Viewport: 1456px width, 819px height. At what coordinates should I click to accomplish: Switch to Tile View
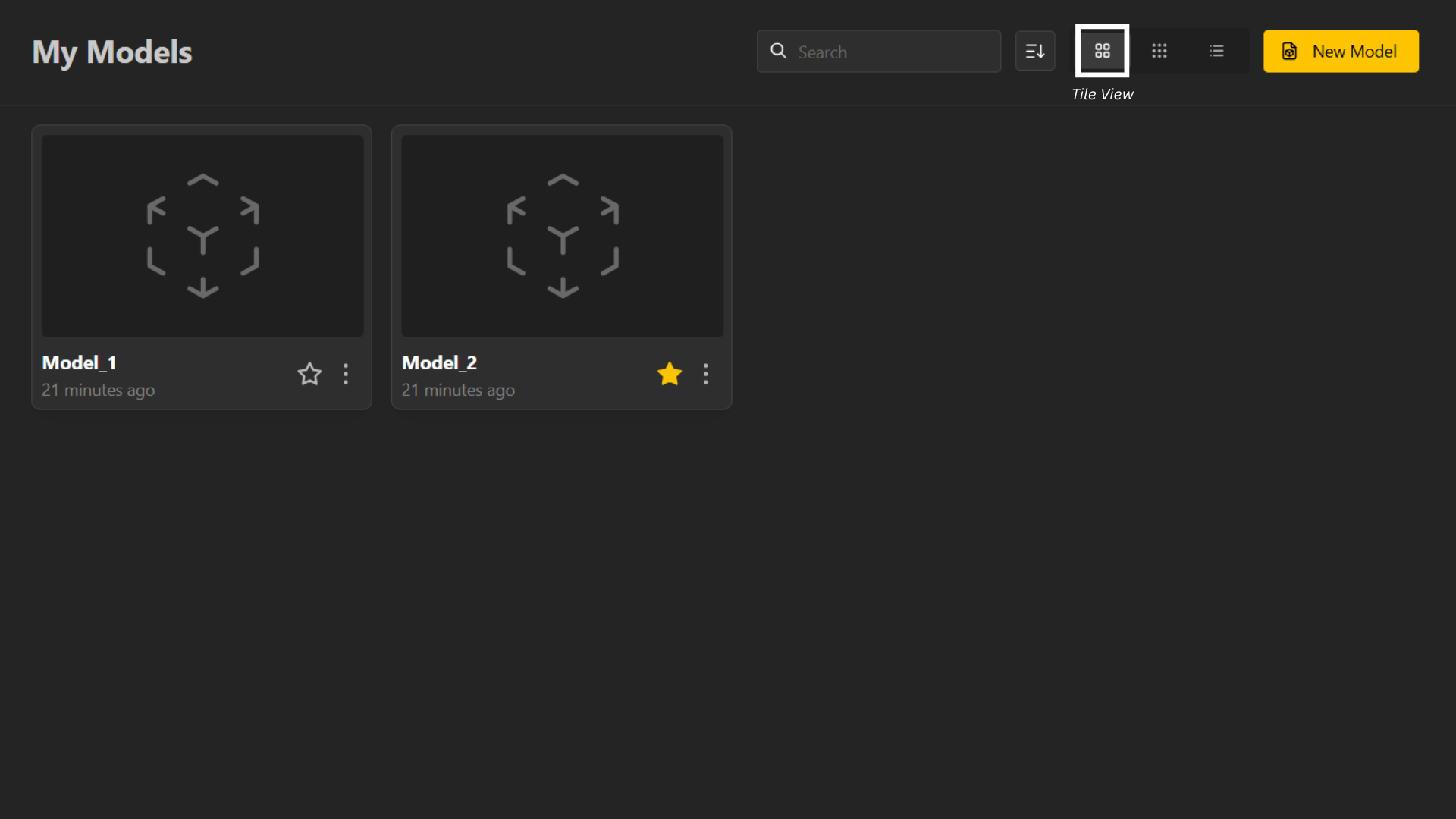(x=1102, y=52)
